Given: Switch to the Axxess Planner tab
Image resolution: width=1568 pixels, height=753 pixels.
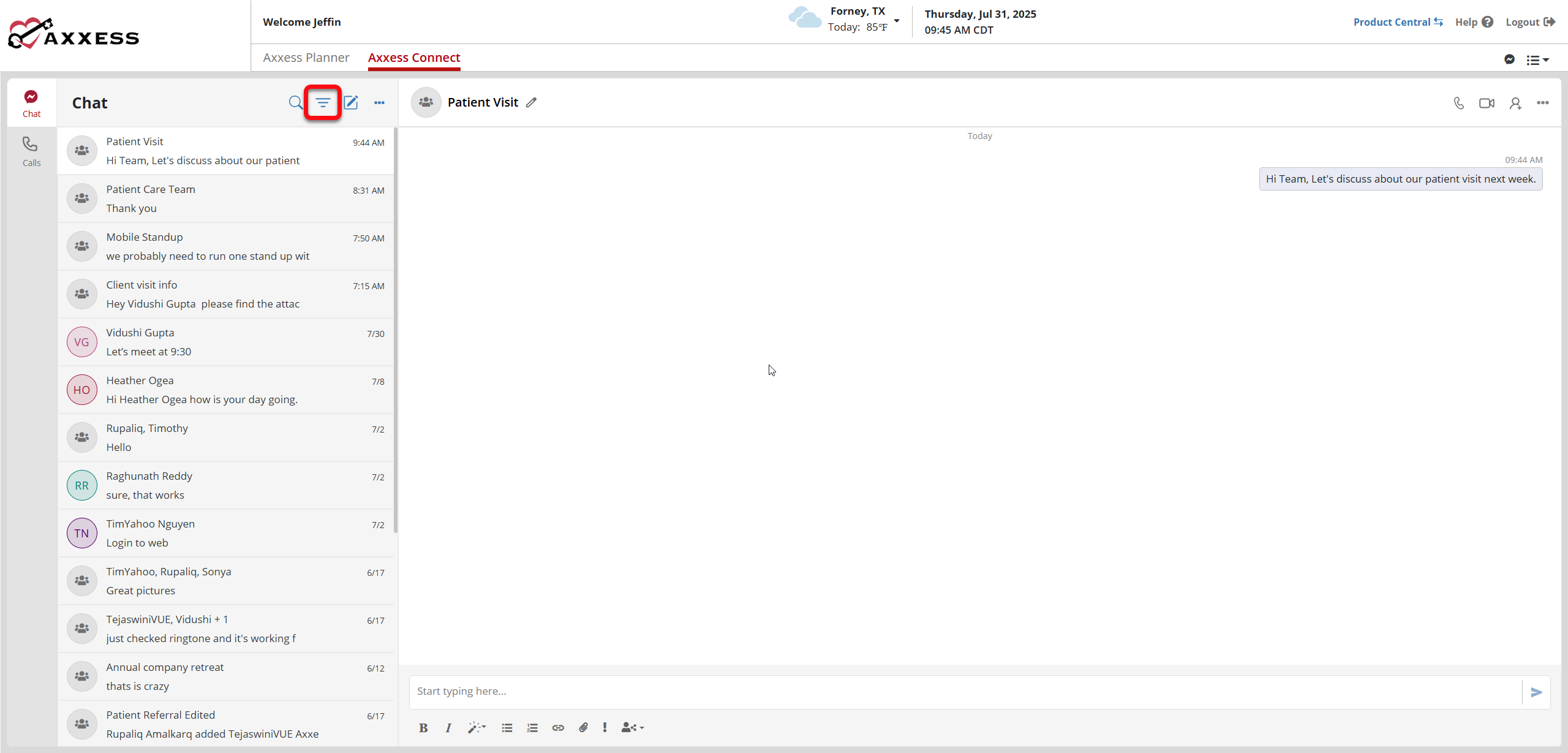Looking at the screenshot, I should (x=306, y=58).
